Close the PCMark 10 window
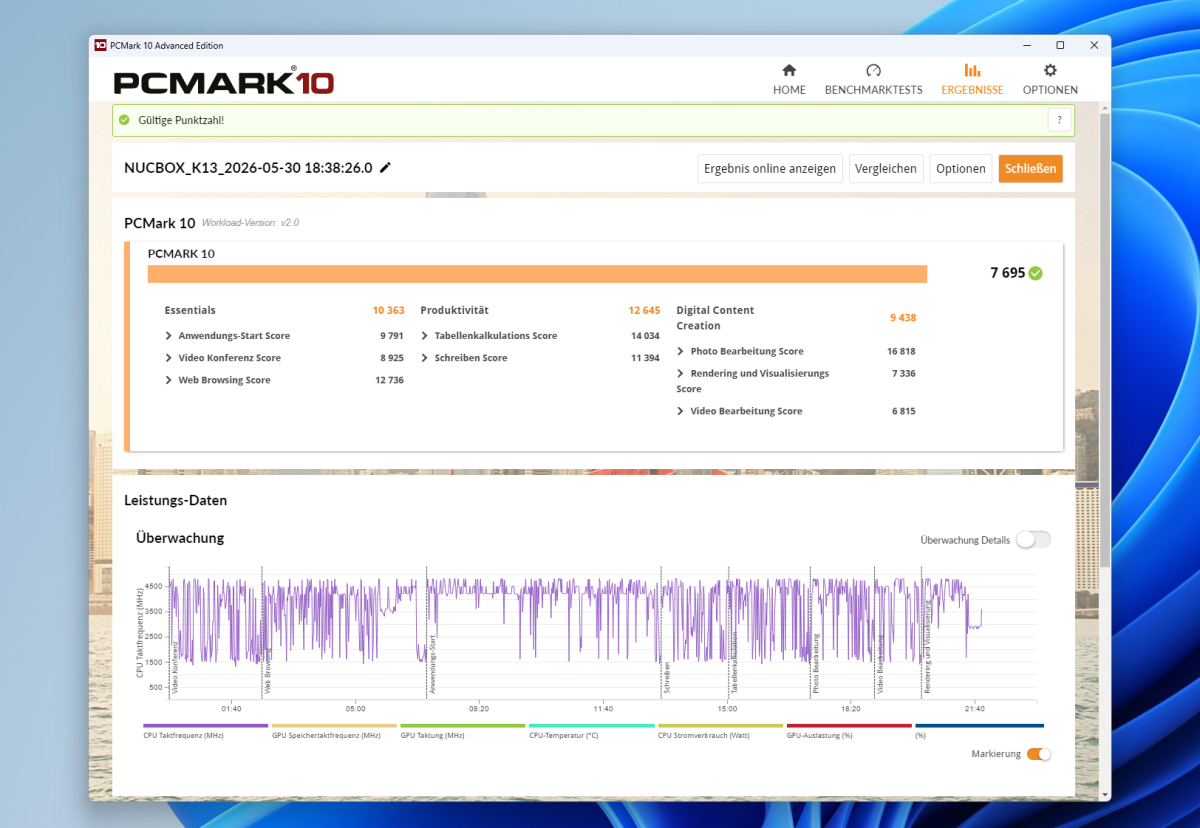1200x828 pixels. (x=1094, y=45)
